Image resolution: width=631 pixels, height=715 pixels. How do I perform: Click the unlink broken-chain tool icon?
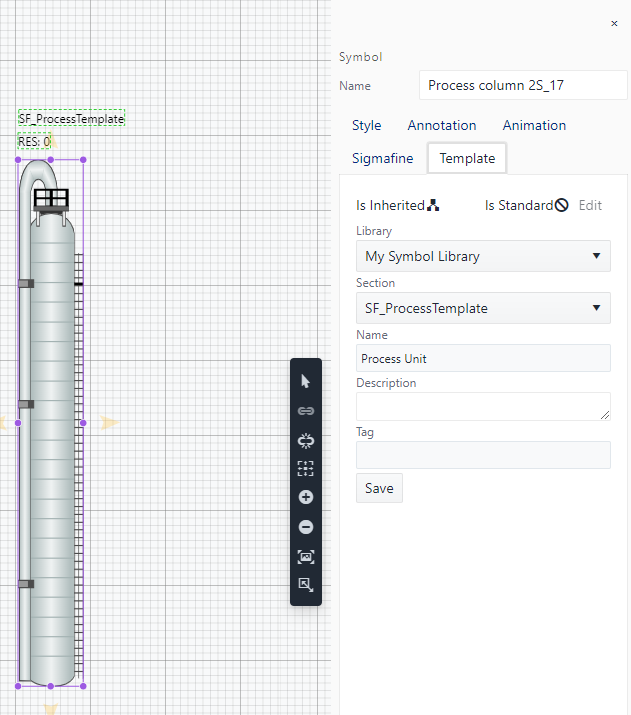pos(306,439)
